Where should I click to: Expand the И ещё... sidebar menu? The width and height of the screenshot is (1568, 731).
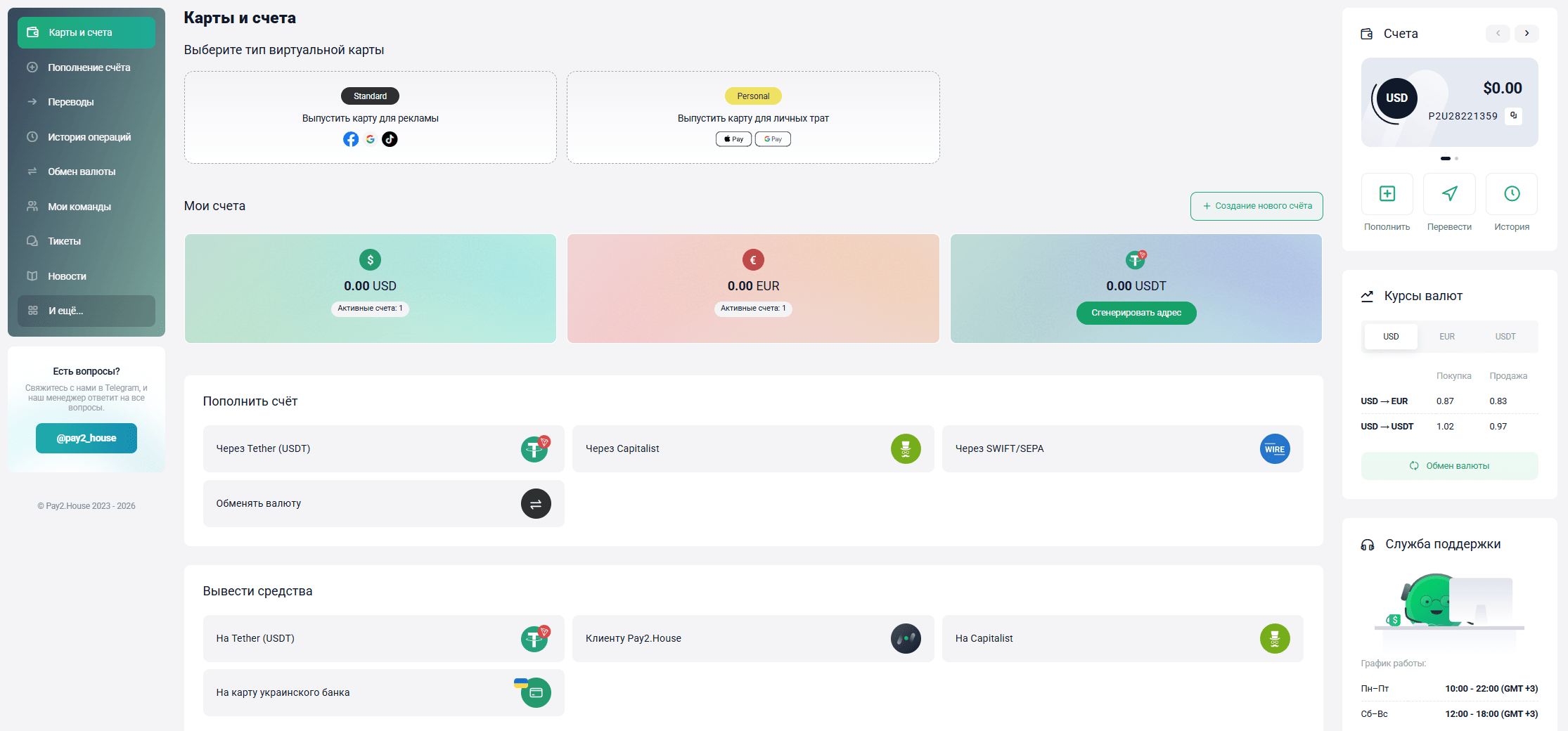86,311
